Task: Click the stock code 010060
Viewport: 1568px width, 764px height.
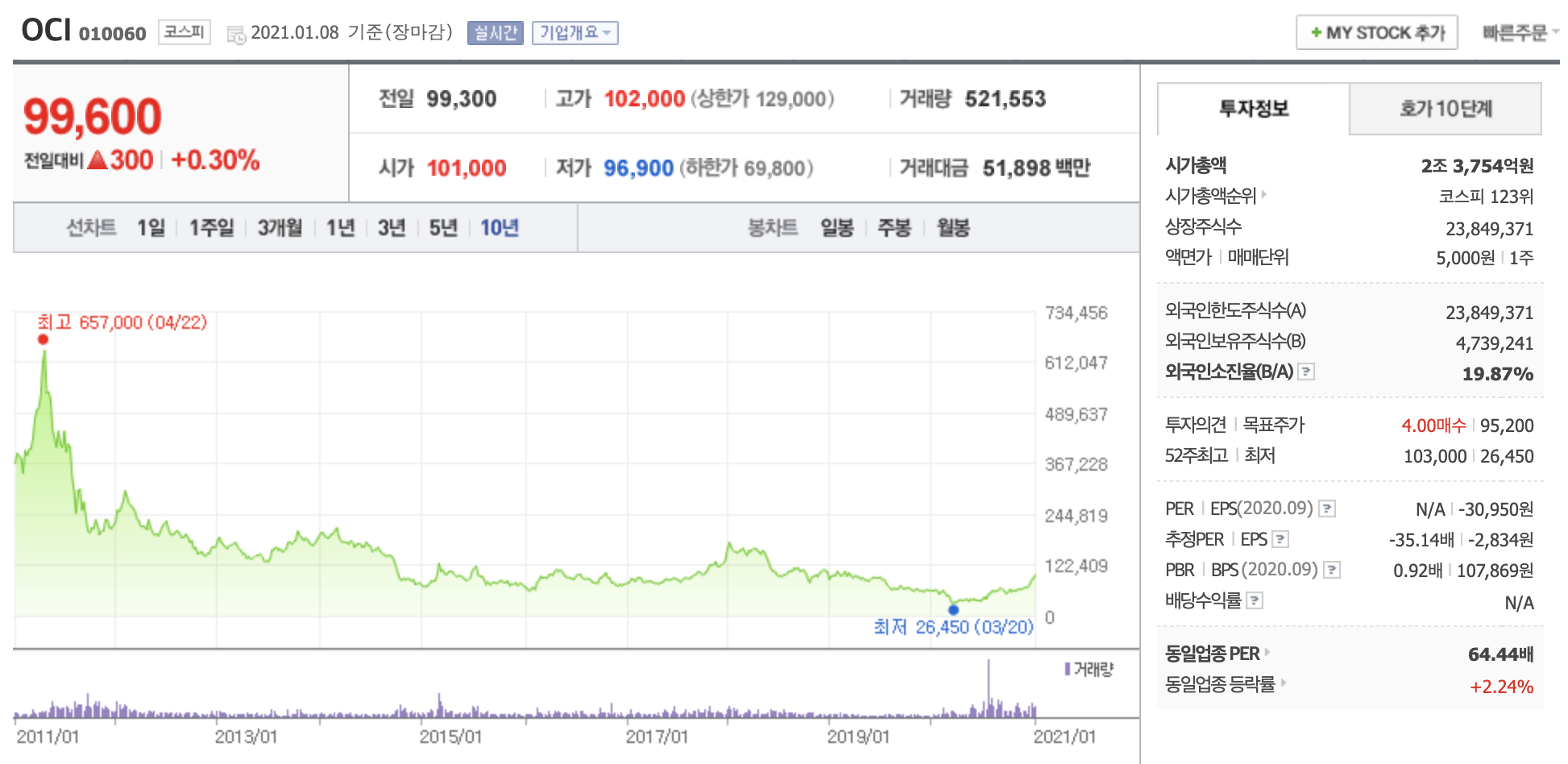Action: pyautogui.click(x=112, y=34)
